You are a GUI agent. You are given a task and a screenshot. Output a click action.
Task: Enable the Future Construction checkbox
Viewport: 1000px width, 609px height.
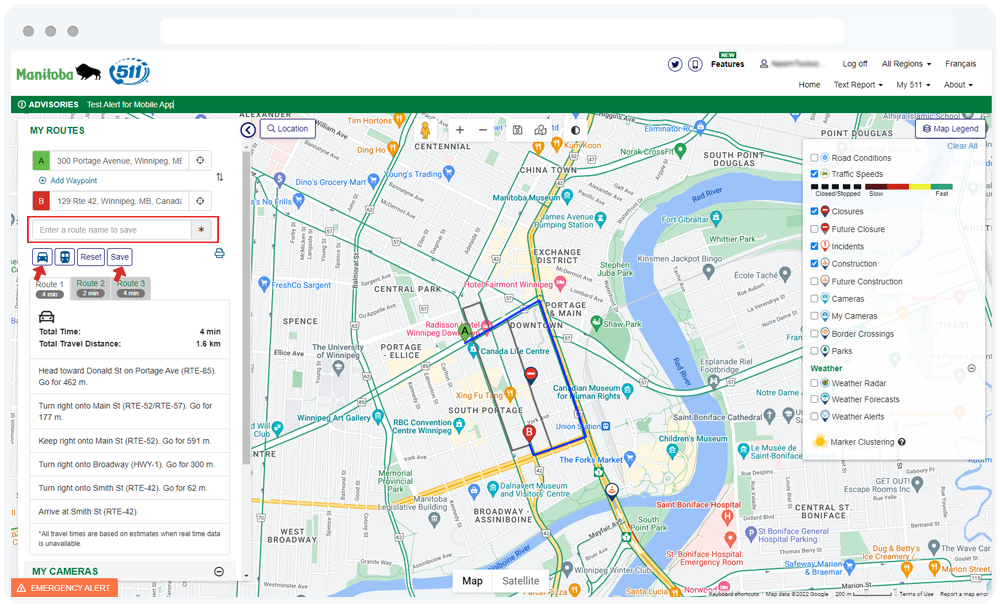(814, 281)
